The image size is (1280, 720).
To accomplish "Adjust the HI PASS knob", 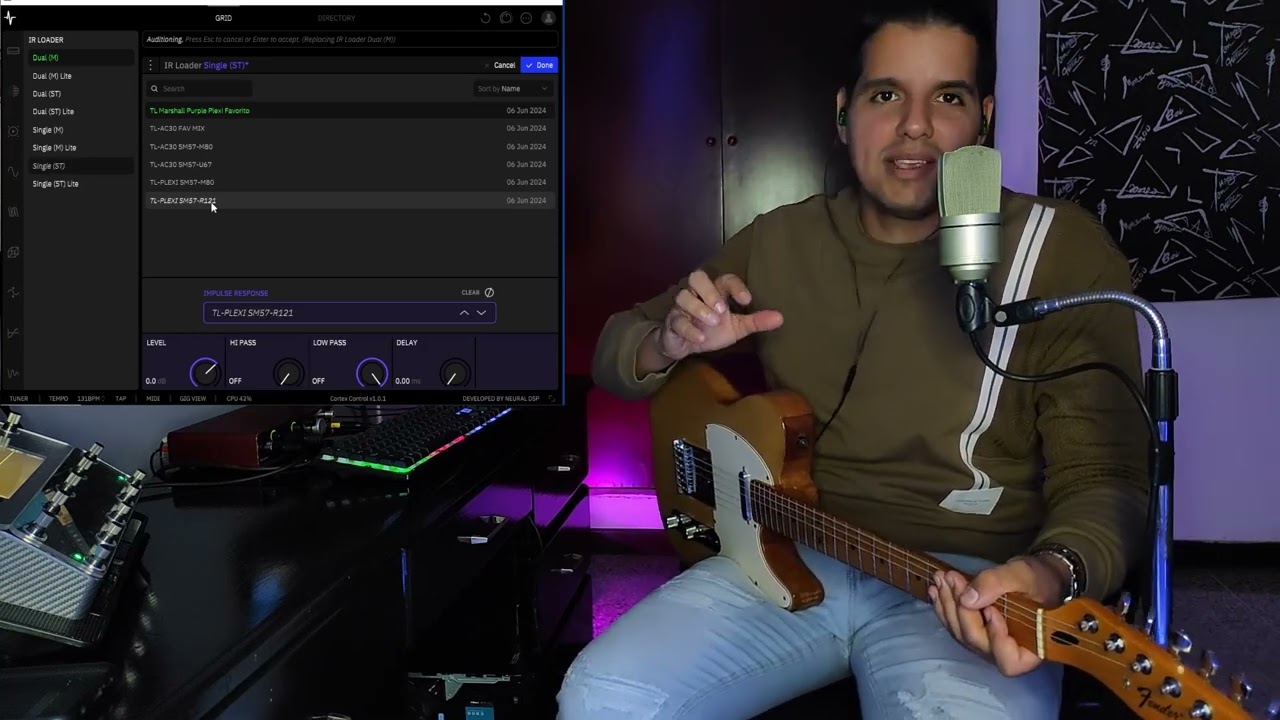I will click(288, 373).
